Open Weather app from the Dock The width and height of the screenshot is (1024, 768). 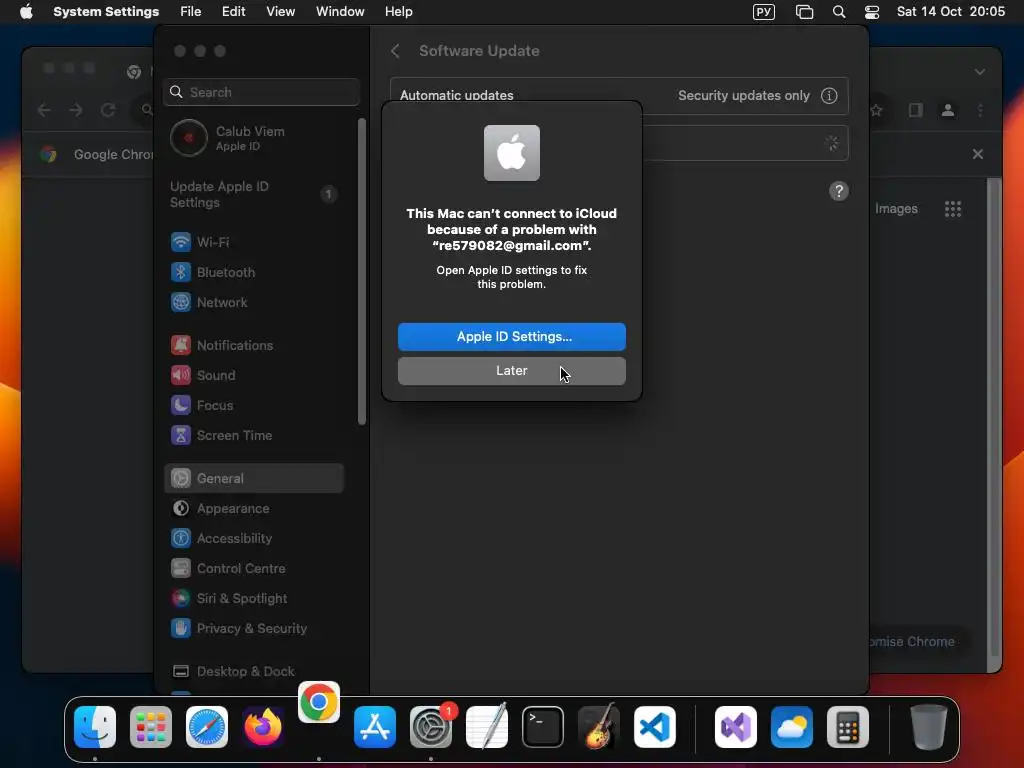[x=792, y=727]
